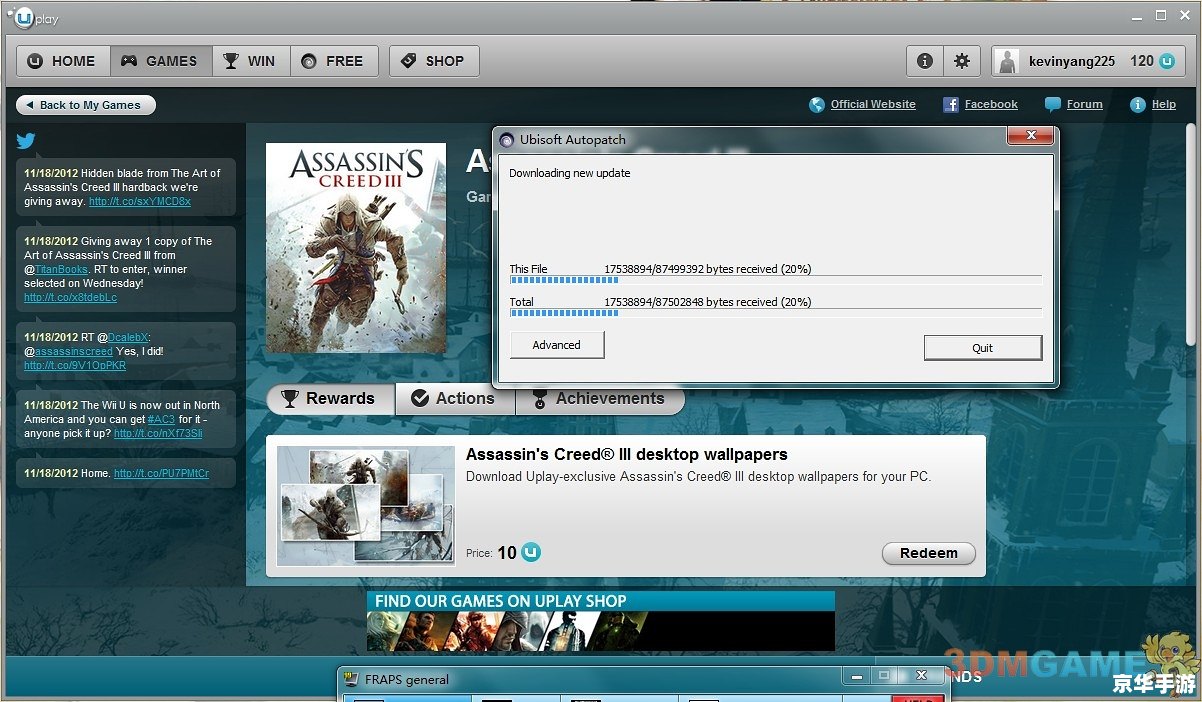Click the FRAPS general window icon
Viewport: 1202px width, 702px height.
point(351,679)
